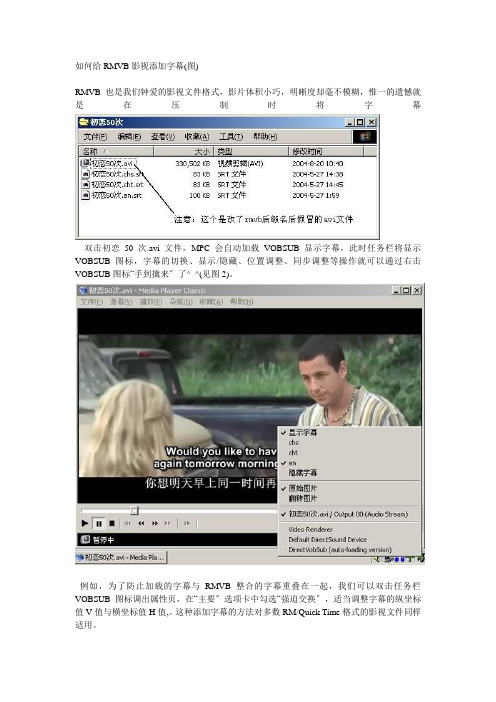Viewport: 496px width, 702px height.
Task: Click the Windows logo throbber in the folder window
Action: pyautogui.click(x=365, y=137)
